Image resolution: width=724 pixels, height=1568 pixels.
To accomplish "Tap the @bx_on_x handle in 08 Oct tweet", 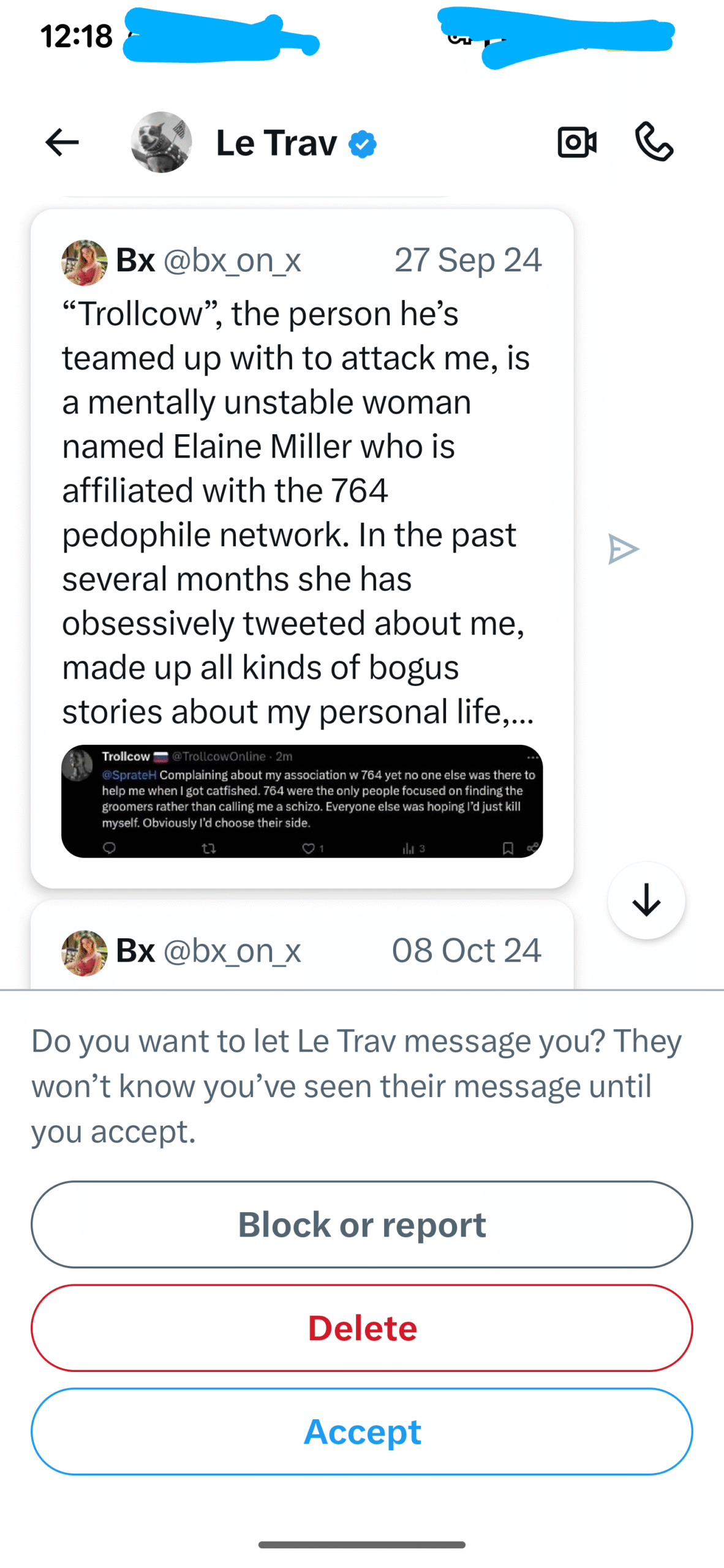I will click(x=232, y=951).
